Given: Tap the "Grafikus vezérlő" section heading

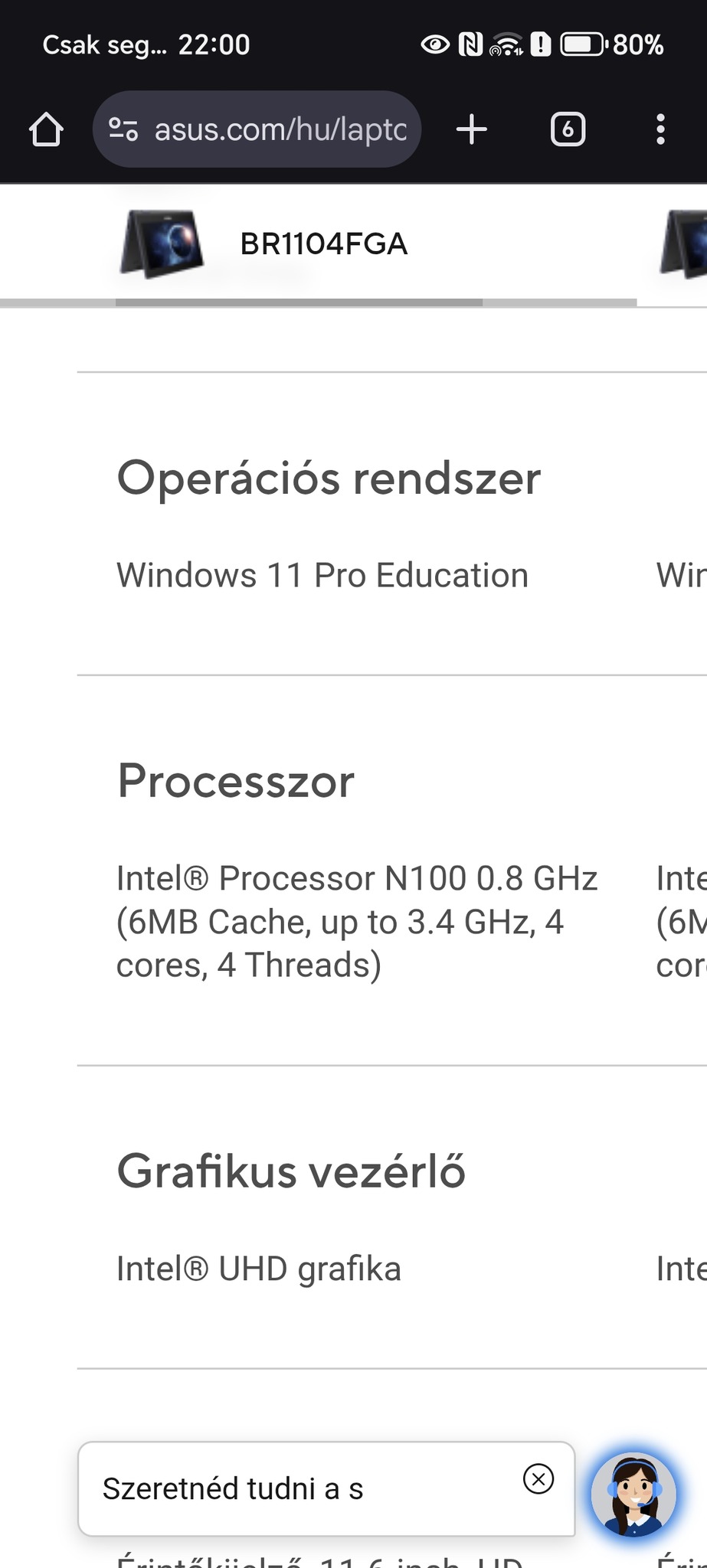Looking at the screenshot, I should click(x=291, y=1171).
